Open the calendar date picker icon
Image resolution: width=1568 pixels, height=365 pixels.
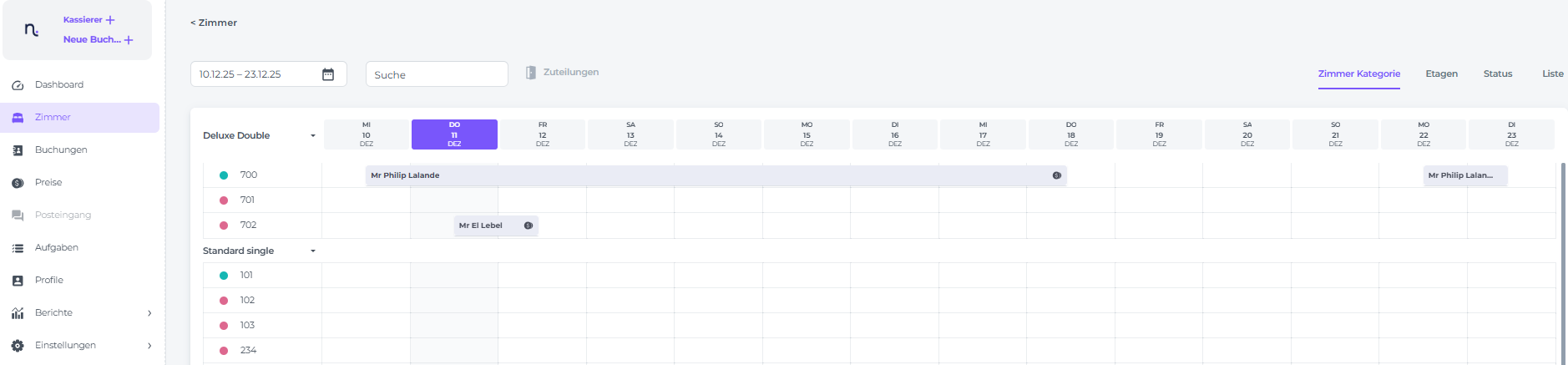point(328,74)
